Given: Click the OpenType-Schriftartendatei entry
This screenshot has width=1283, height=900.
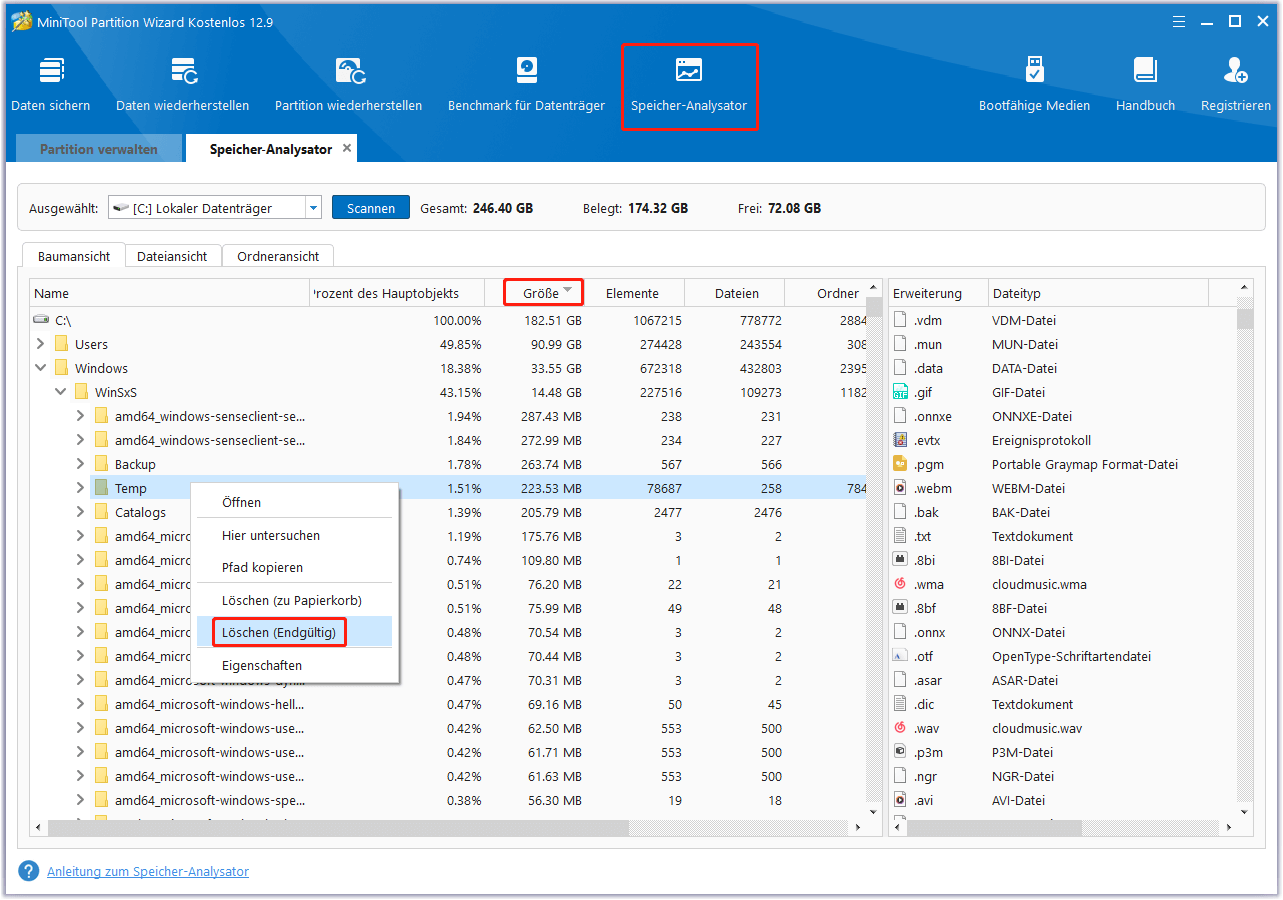Looking at the screenshot, I should point(1071,656).
